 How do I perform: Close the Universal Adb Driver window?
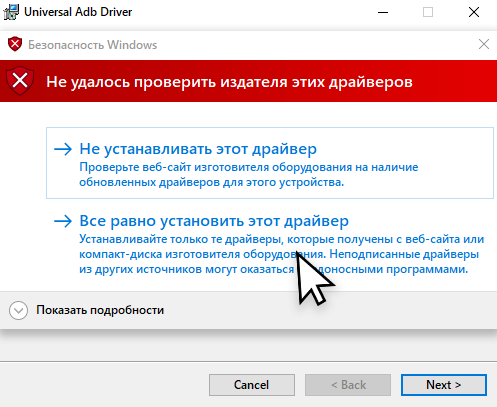tap(474, 12)
